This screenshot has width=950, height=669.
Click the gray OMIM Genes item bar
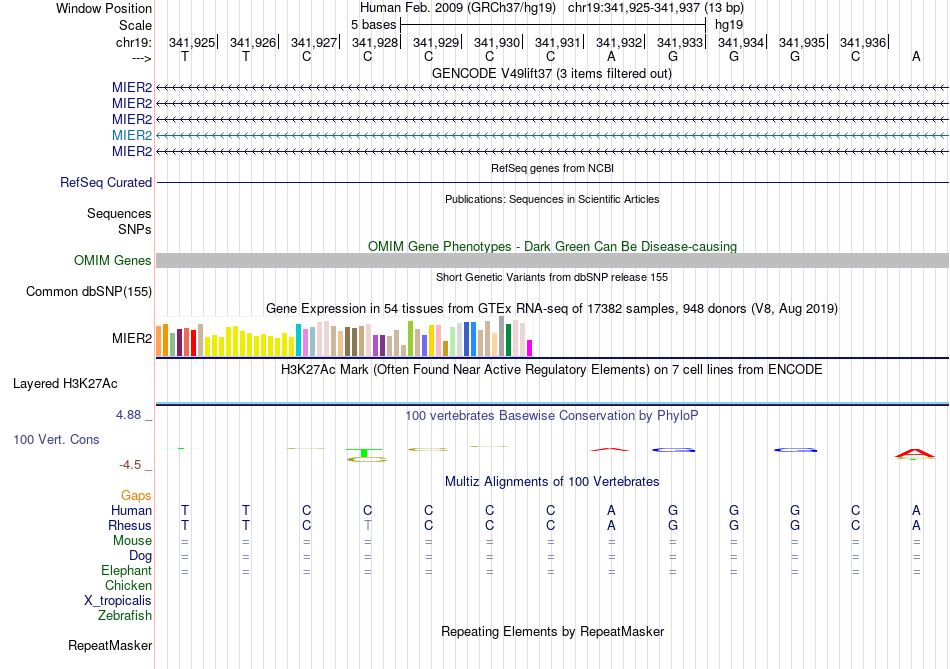(x=552, y=261)
